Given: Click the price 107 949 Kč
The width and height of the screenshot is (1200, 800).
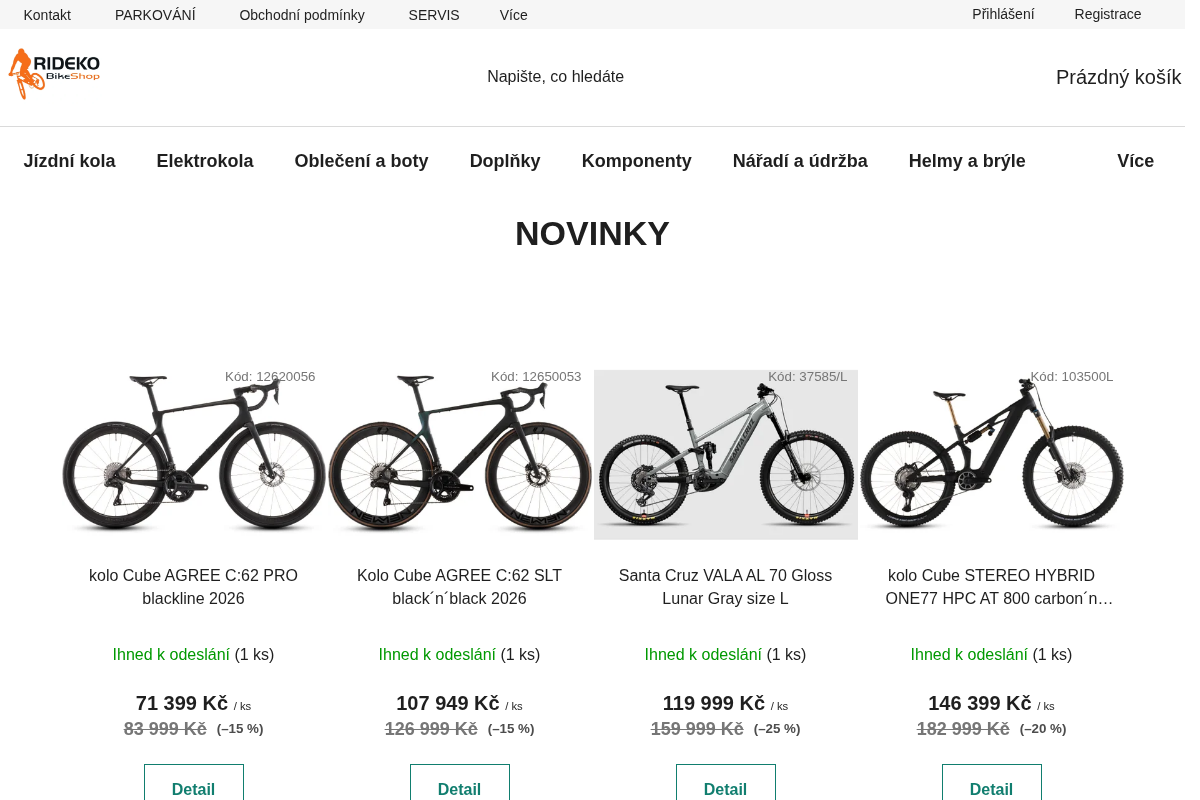Looking at the screenshot, I should [448, 703].
